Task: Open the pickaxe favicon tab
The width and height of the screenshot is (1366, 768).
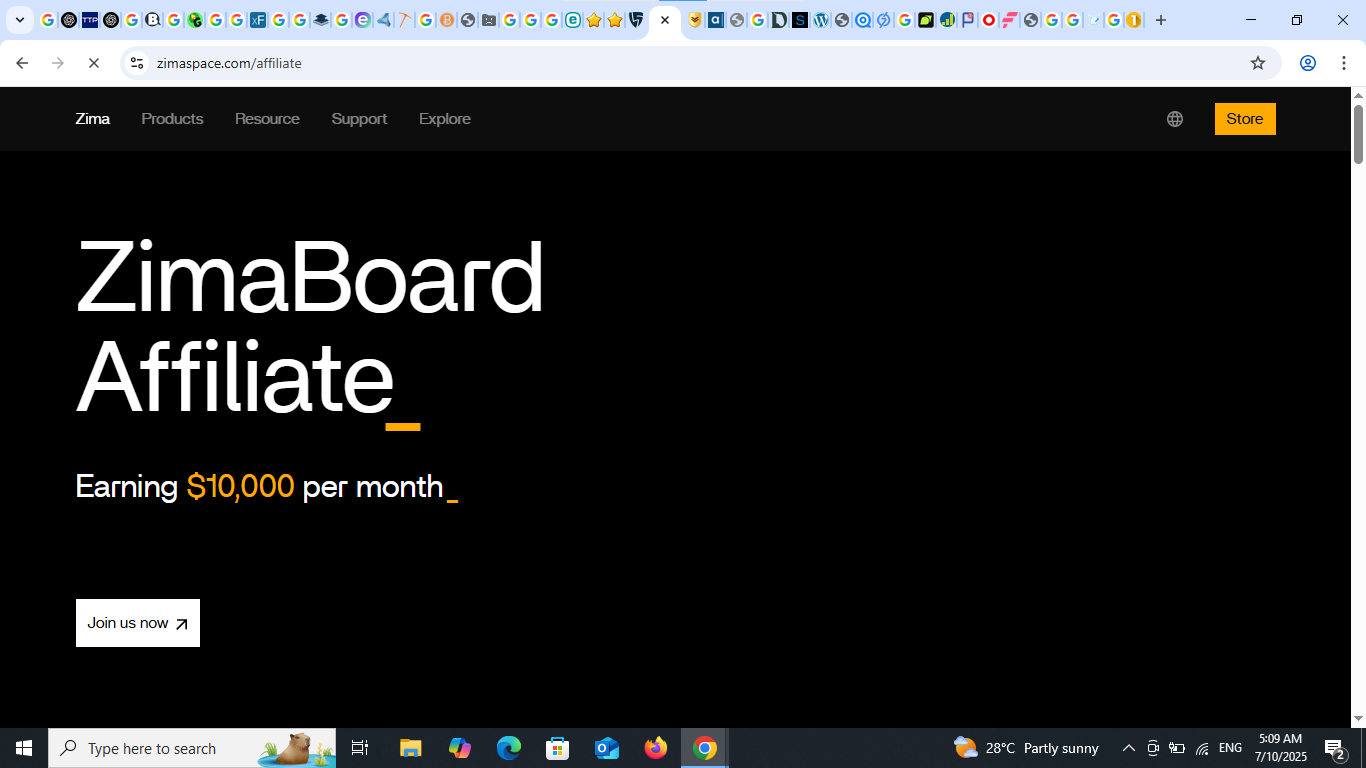Action: [x=405, y=20]
